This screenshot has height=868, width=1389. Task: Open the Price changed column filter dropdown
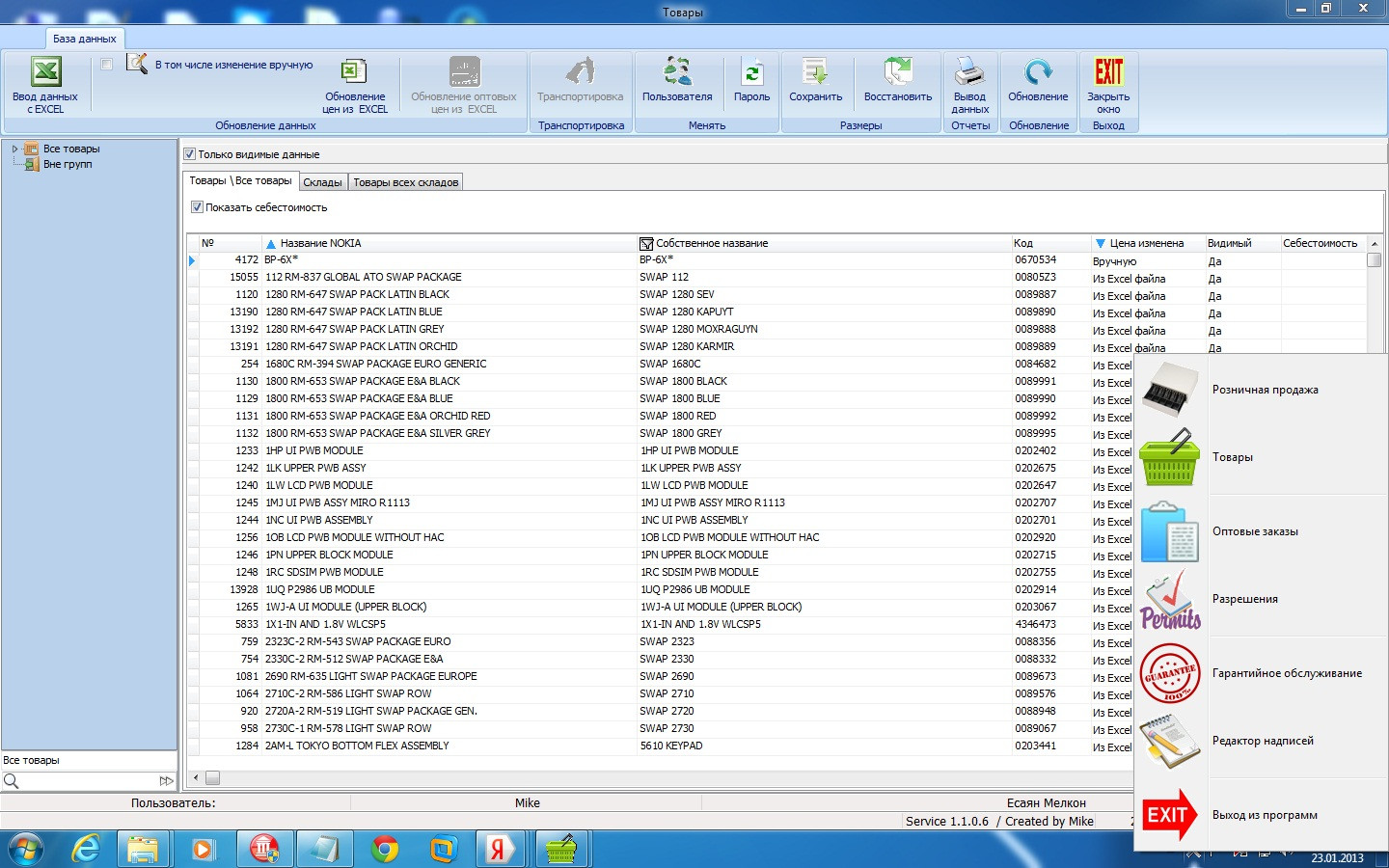[x=1100, y=243]
